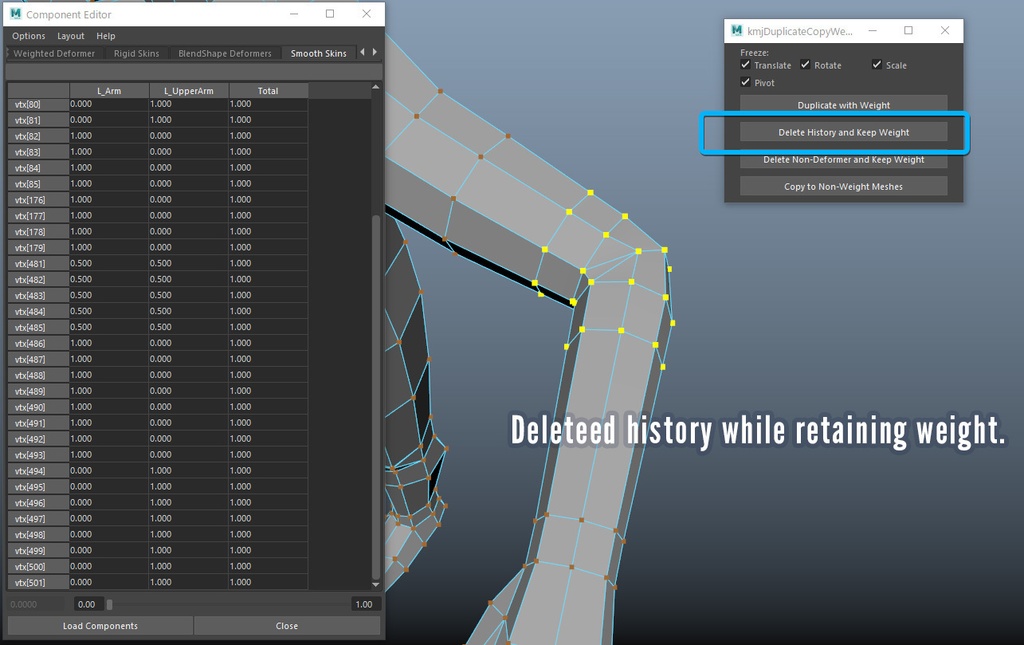
Task: Click L_Arm weight cell of vtx[482]
Action: point(109,279)
